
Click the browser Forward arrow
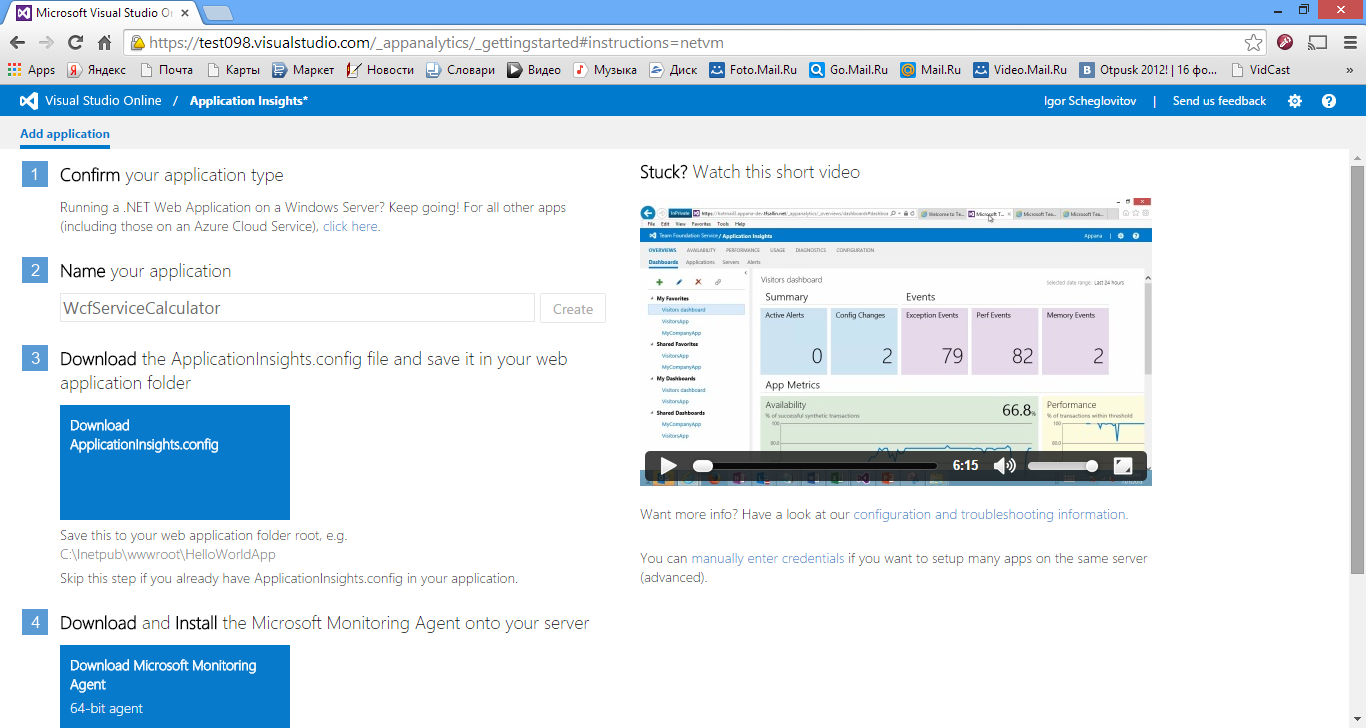46,43
